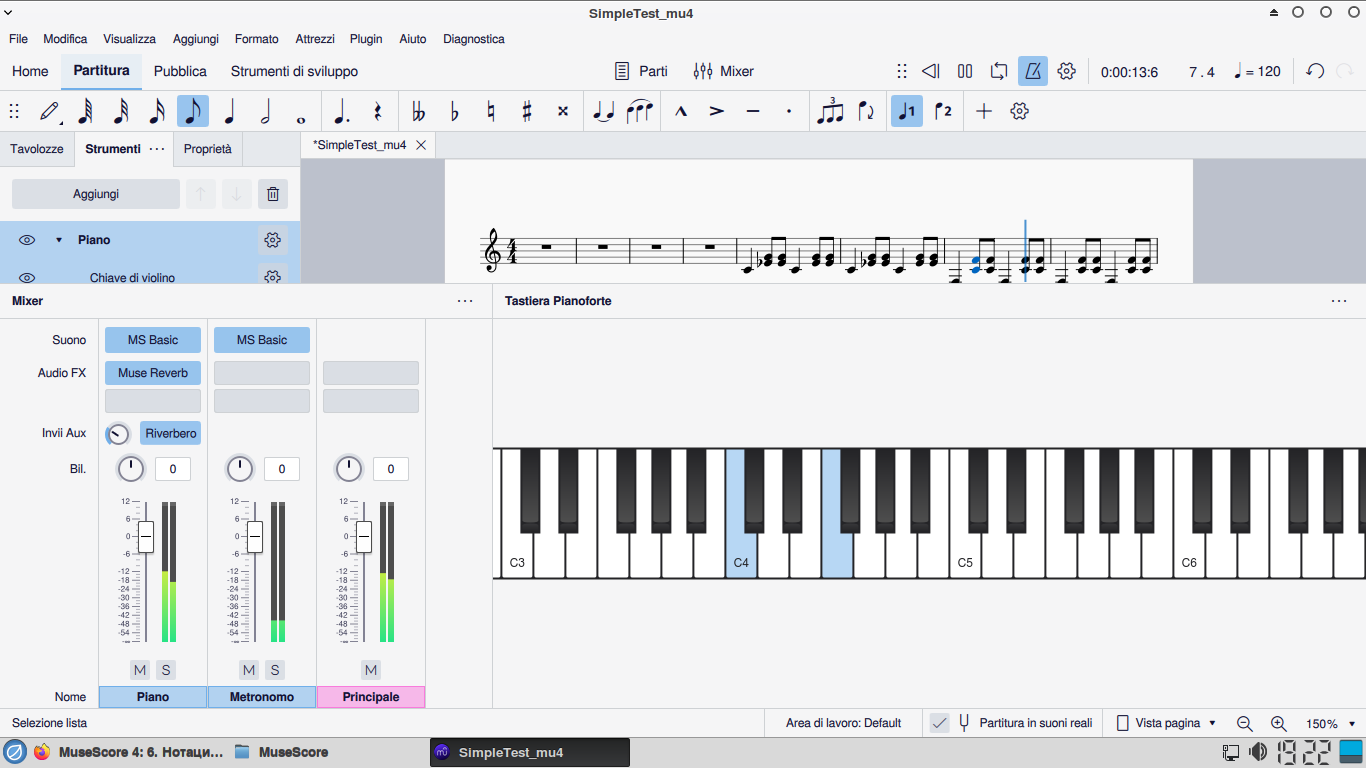This screenshot has width=1366, height=768.
Task: Toggle the metronome icon in playback toolbar
Action: point(1033,71)
